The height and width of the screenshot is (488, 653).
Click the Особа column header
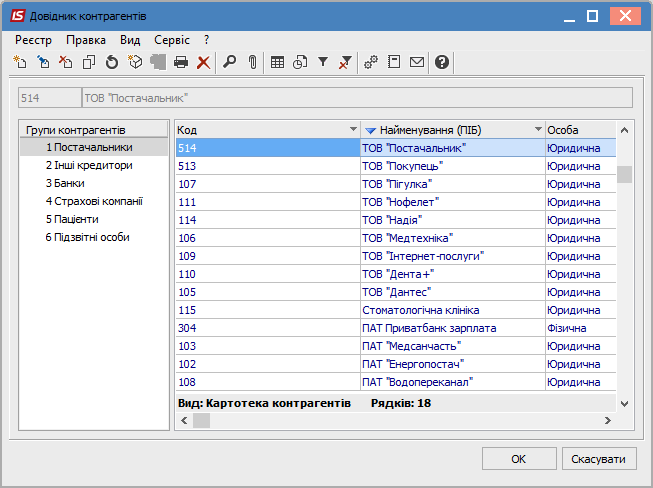581,130
